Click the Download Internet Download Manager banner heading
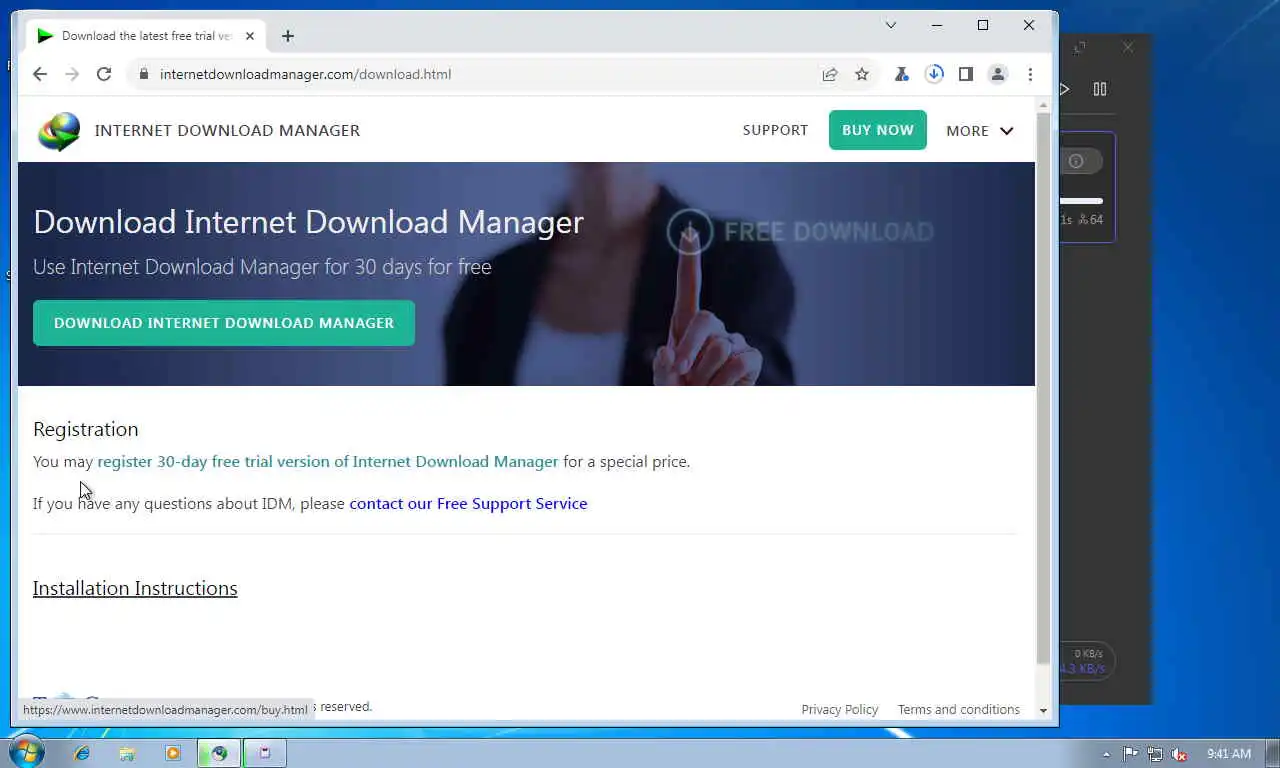This screenshot has height=768, width=1280. coord(308,222)
